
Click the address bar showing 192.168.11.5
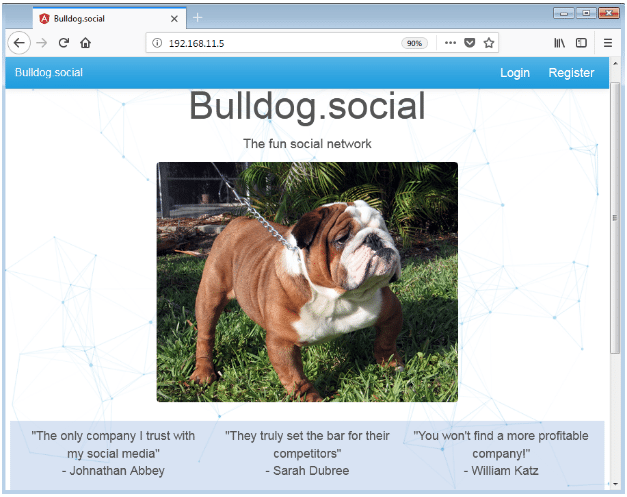point(280,43)
